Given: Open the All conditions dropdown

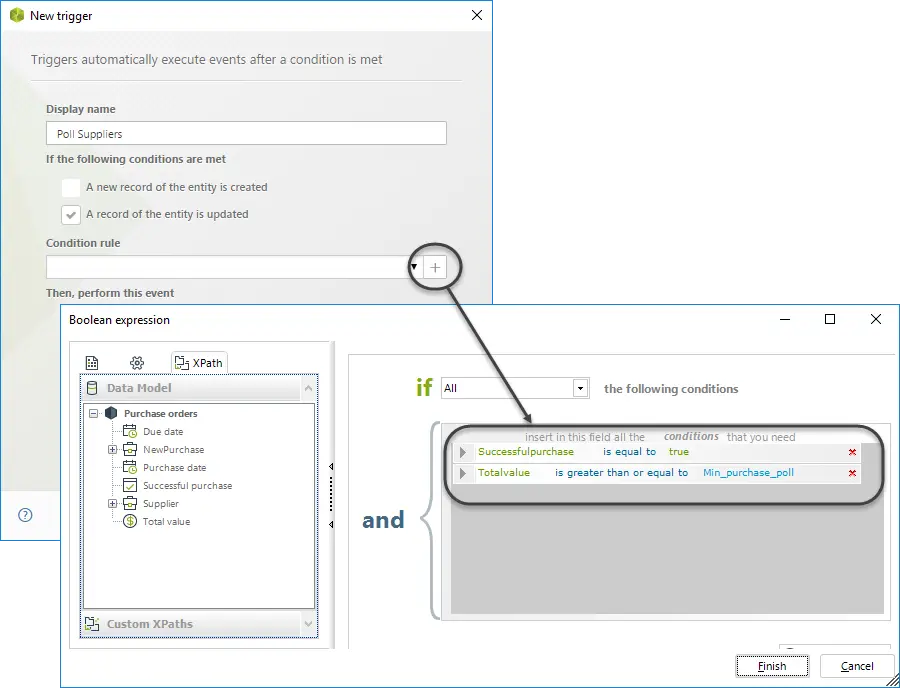Looking at the screenshot, I should [x=580, y=389].
